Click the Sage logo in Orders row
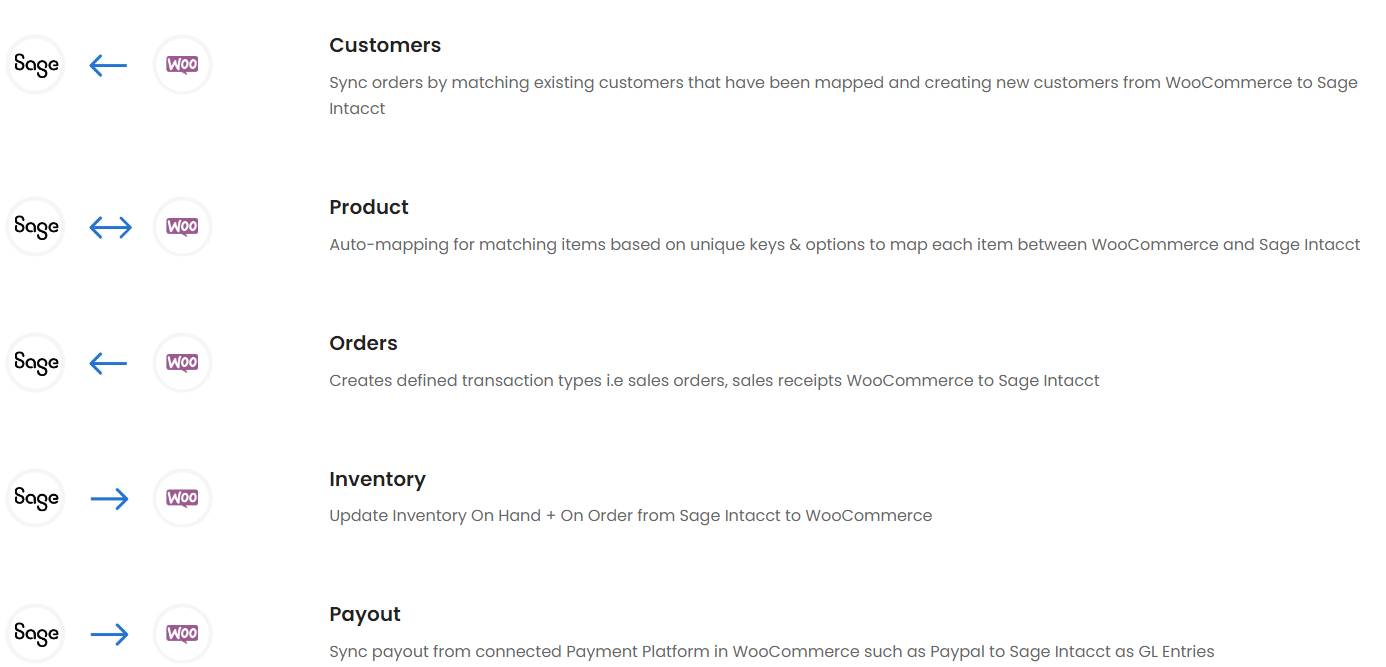Viewport: 1386px width, 667px height. point(36,362)
